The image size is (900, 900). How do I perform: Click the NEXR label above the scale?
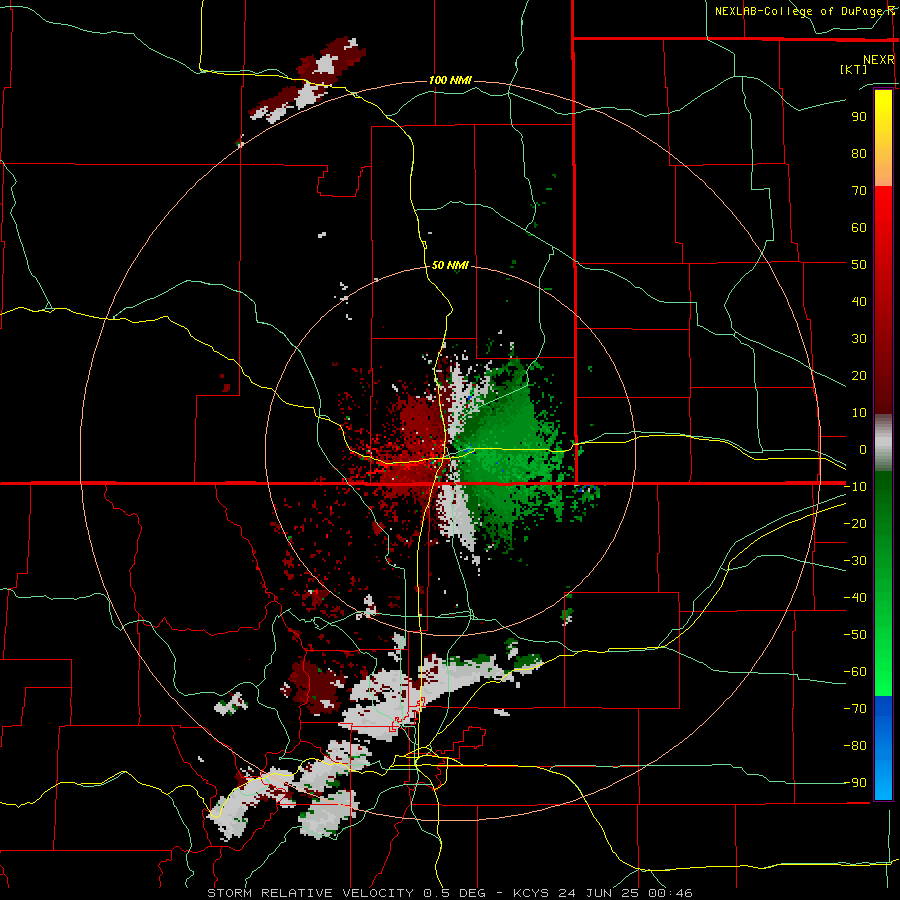(879, 60)
